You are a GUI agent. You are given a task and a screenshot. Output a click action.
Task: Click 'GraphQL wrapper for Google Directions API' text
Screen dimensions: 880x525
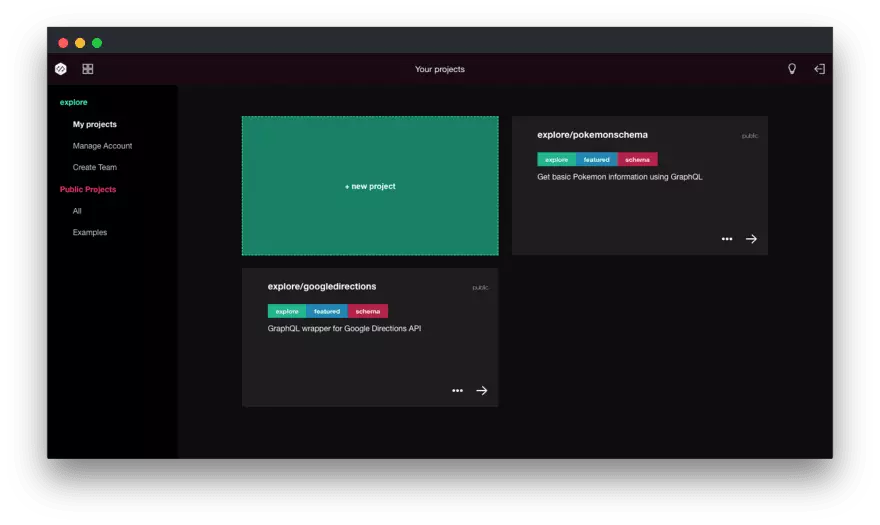coord(344,328)
